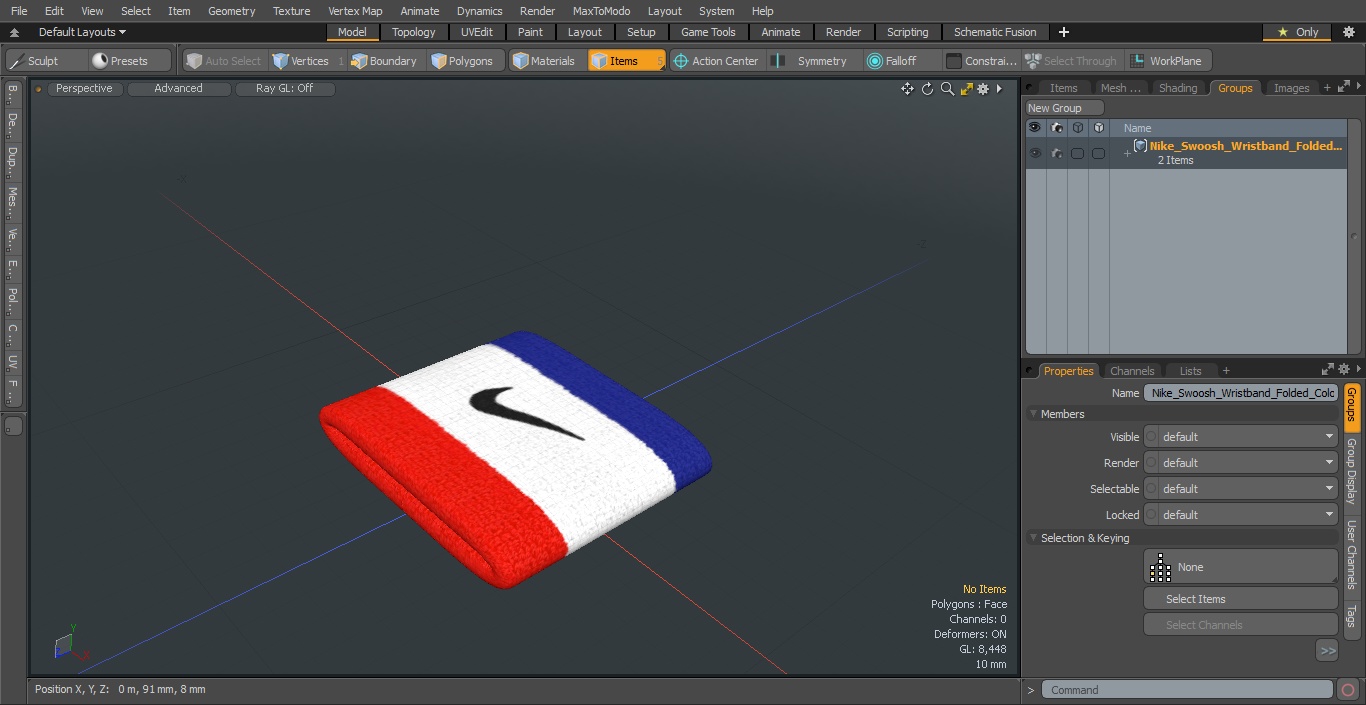Click the viewport rotate icon
Viewport: 1366px width, 705px height.
[x=927, y=89]
